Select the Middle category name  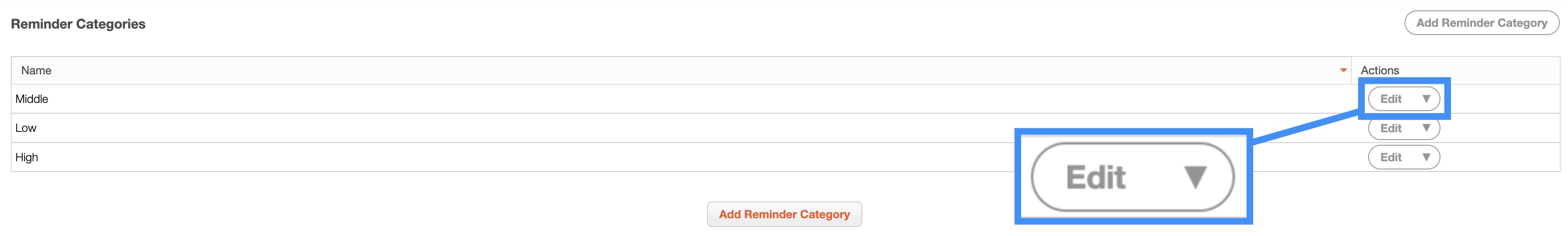coord(32,99)
